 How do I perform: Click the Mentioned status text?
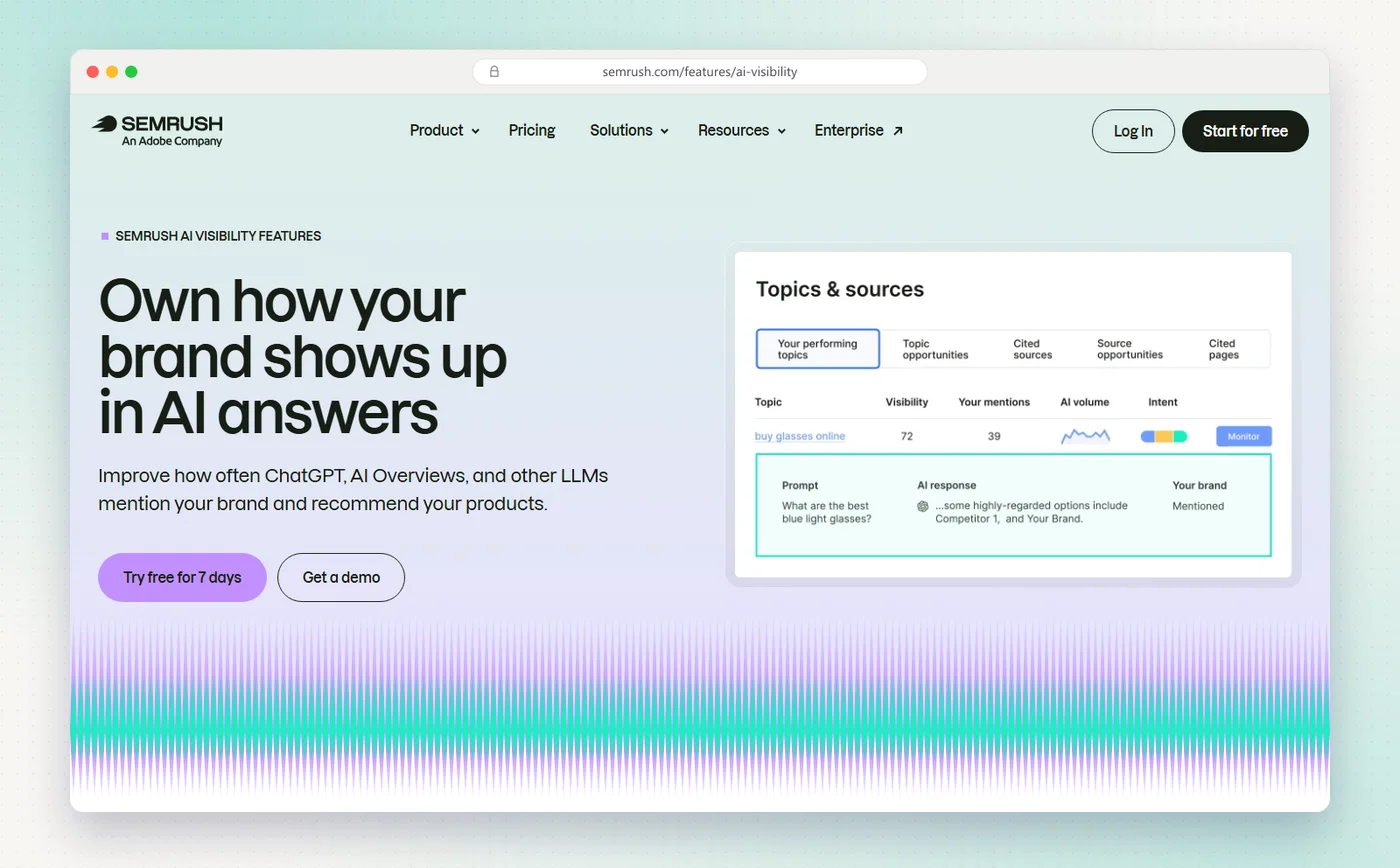coord(1198,506)
